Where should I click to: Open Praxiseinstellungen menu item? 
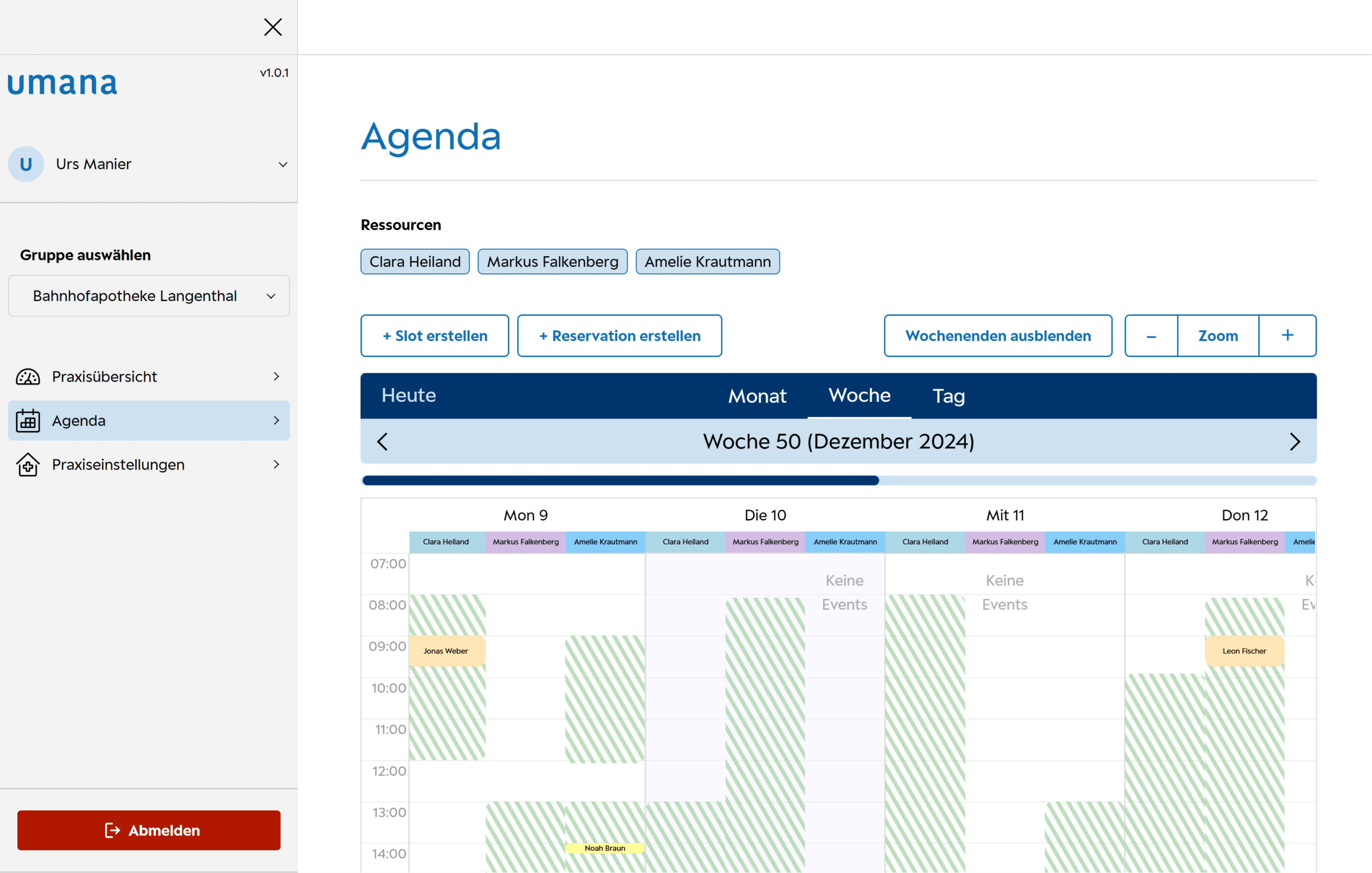[148, 465]
